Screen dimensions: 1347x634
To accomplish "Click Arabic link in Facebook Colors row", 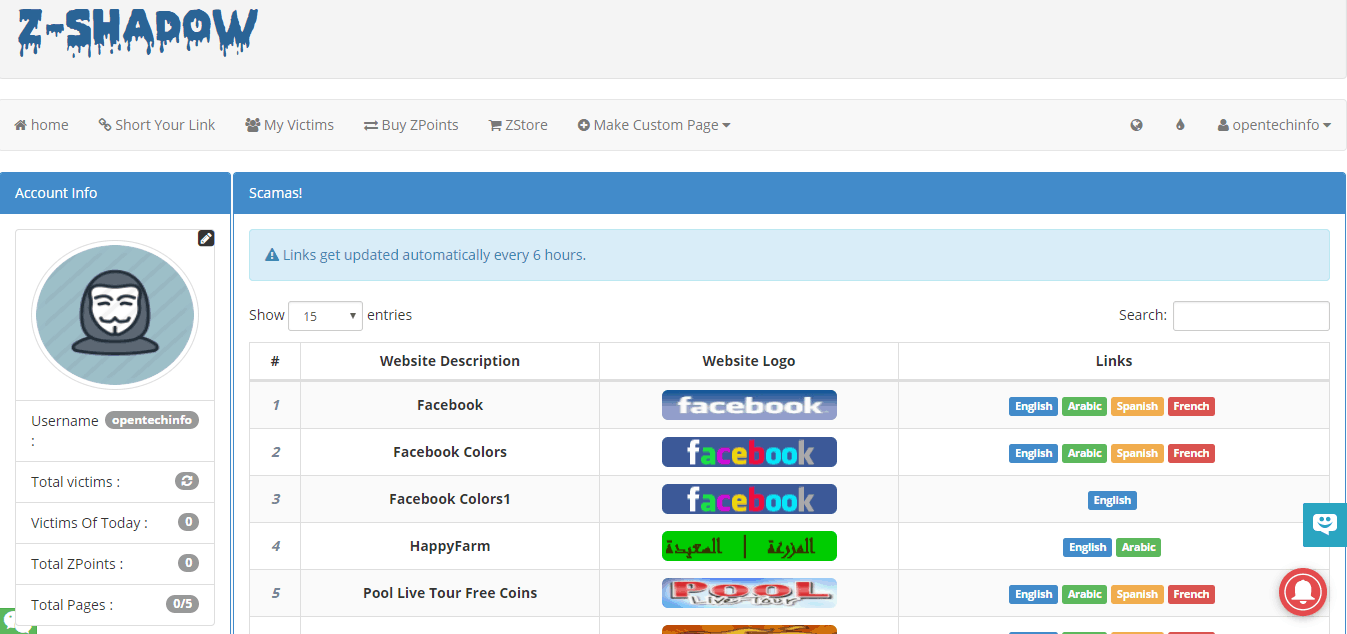I will 1085,453.
